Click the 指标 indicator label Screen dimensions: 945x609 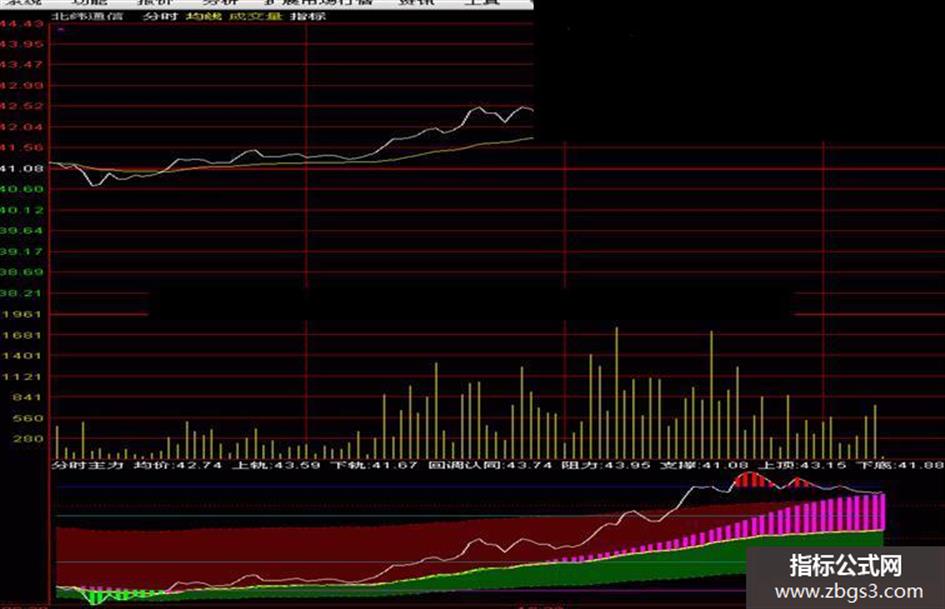(x=308, y=16)
